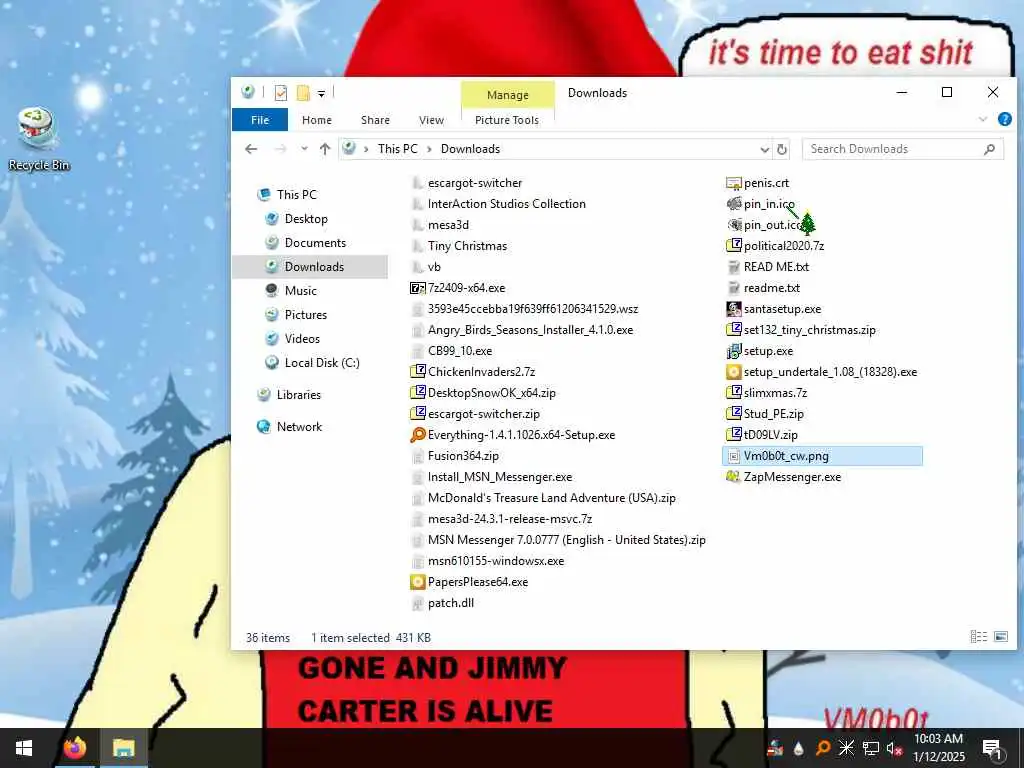Viewport: 1024px width, 768px height.
Task: Select the penis.crt certificate icon
Action: (x=734, y=184)
